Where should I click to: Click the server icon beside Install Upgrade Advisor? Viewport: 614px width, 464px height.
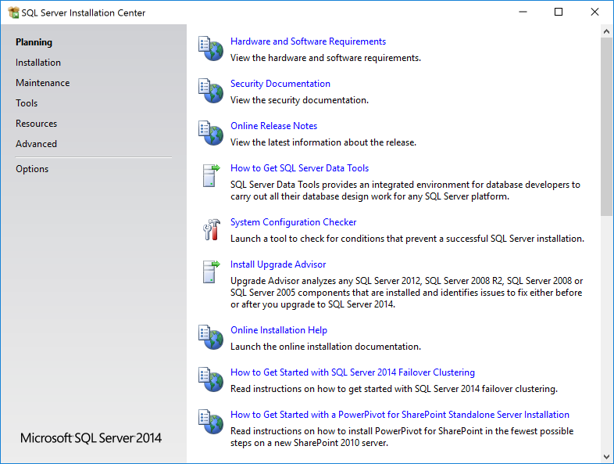click(211, 272)
